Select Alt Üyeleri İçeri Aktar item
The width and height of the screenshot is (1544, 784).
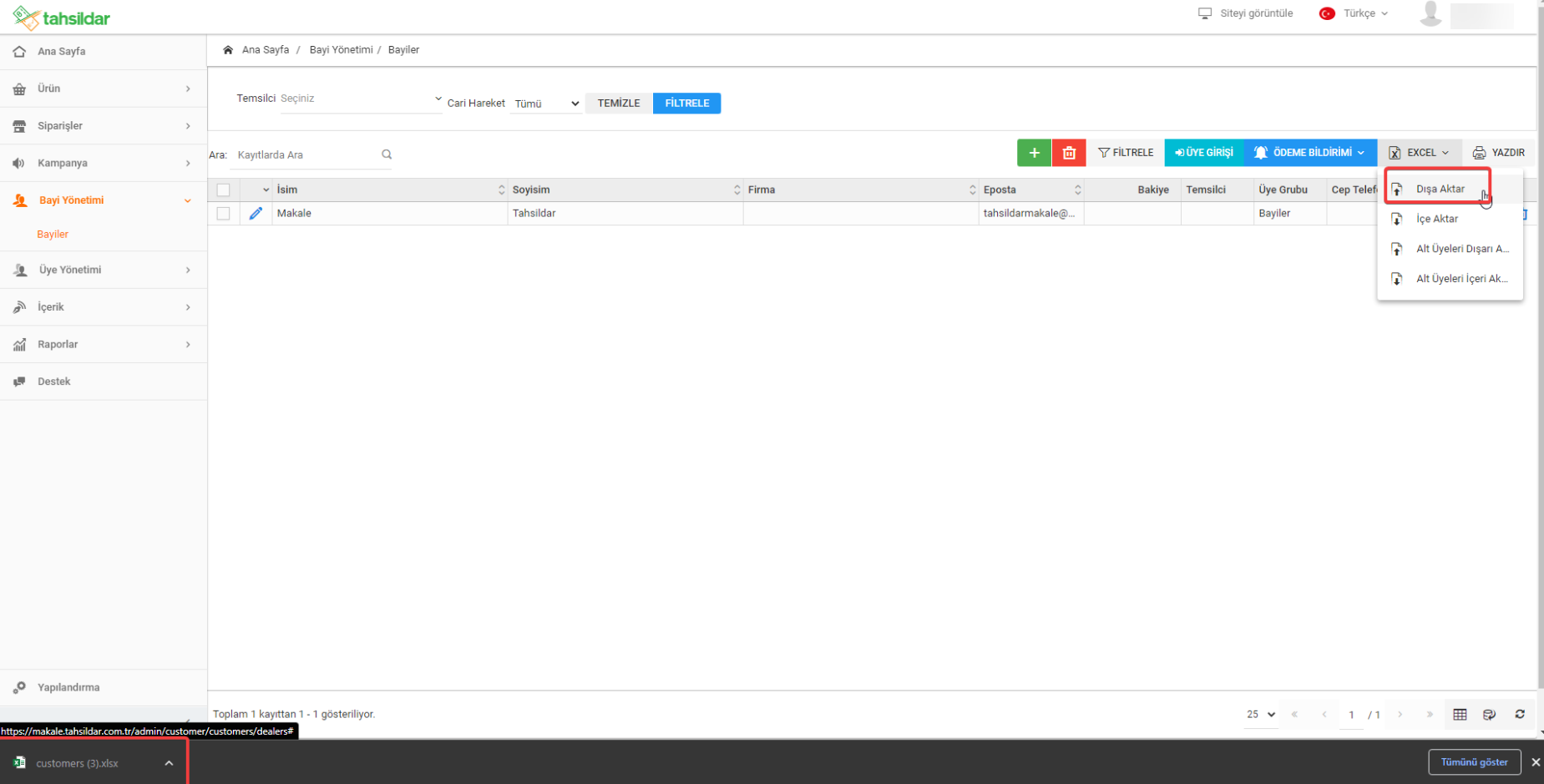1450,279
